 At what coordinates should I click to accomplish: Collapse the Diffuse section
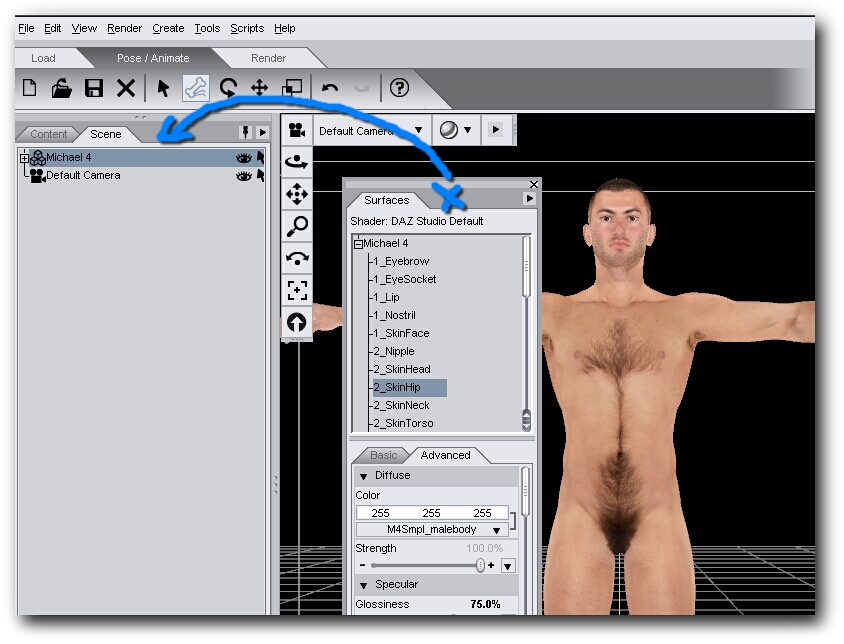(x=363, y=476)
